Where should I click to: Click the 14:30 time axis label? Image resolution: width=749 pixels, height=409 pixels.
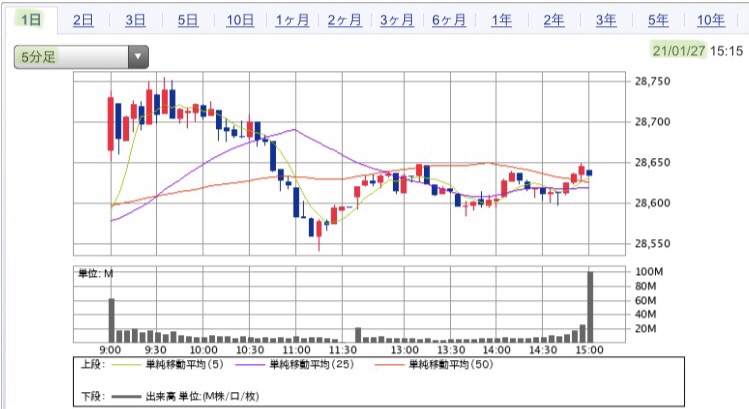[x=543, y=350]
